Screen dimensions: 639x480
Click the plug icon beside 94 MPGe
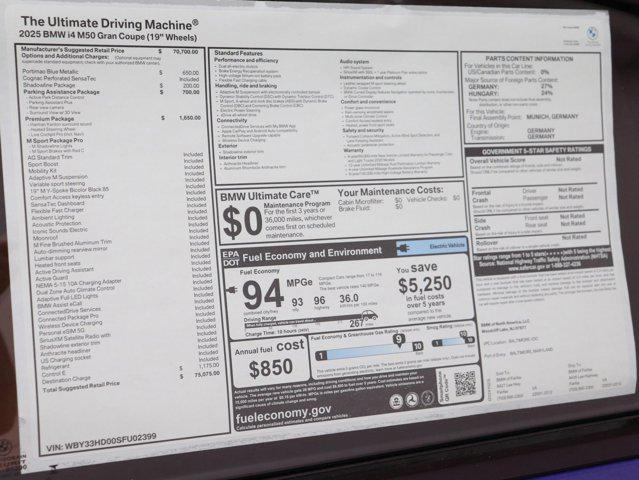[231, 290]
